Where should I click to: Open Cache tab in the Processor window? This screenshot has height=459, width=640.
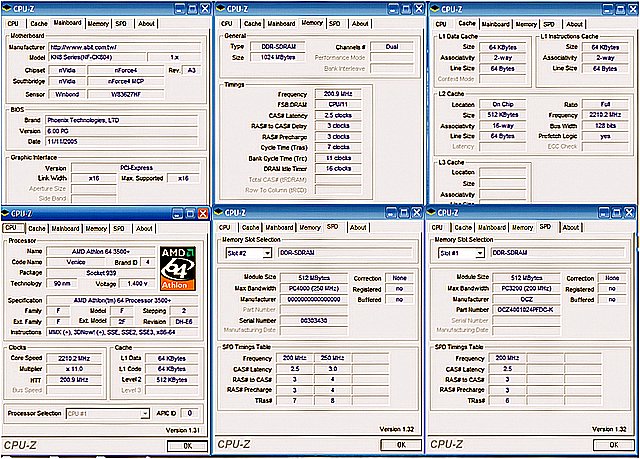[37, 228]
